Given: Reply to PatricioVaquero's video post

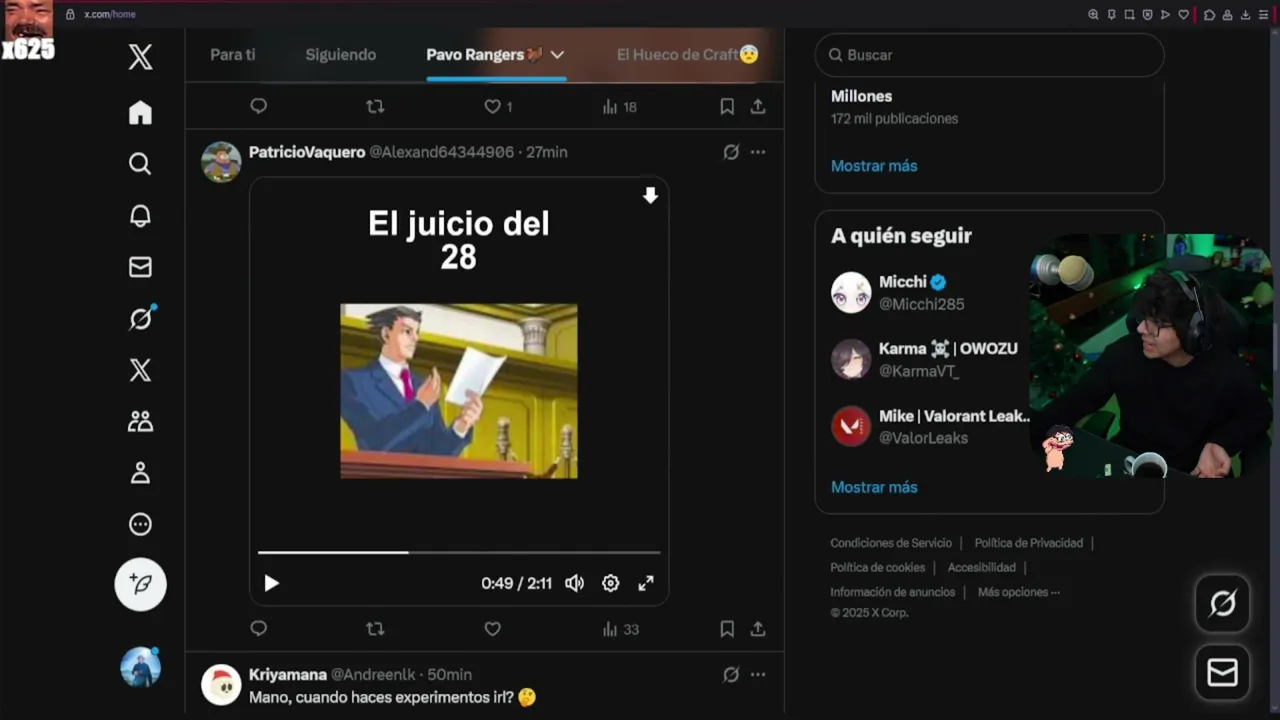Looking at the screenshot, I should (x=258, y=629).
